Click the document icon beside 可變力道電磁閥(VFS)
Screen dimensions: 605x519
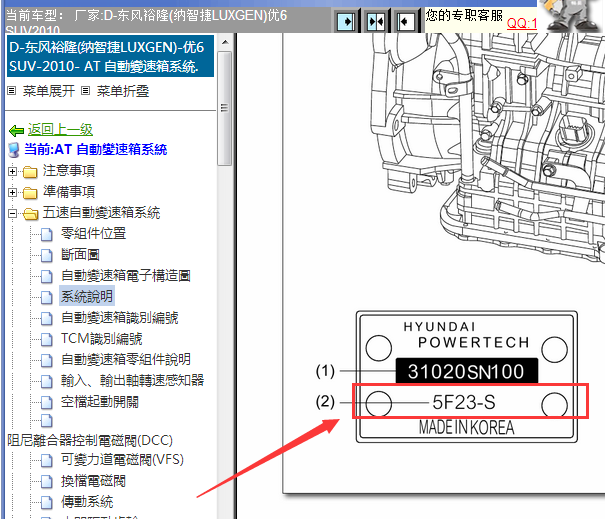click(47, 460)
